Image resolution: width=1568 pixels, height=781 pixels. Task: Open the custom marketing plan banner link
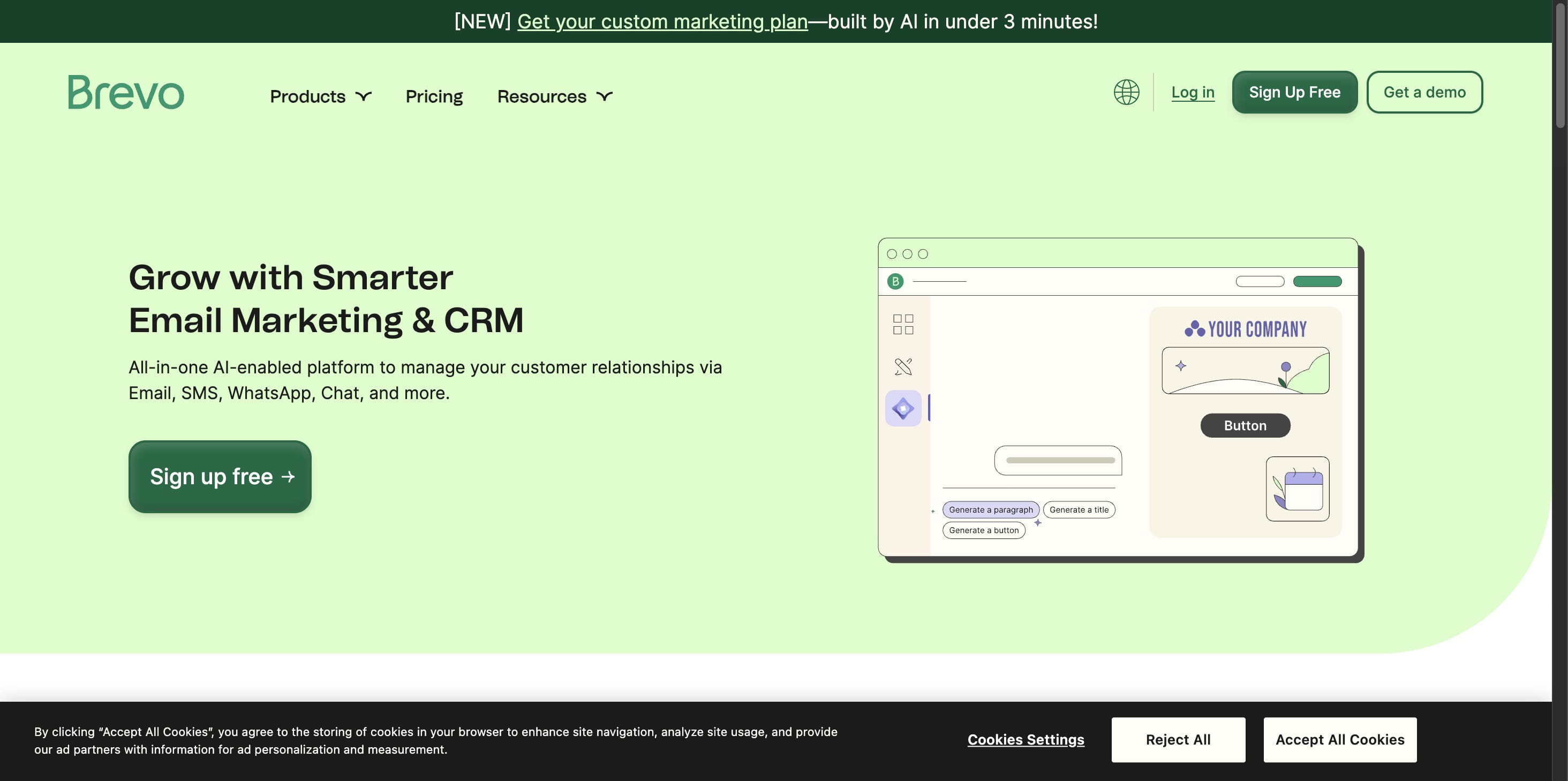(x=662, y=21)
